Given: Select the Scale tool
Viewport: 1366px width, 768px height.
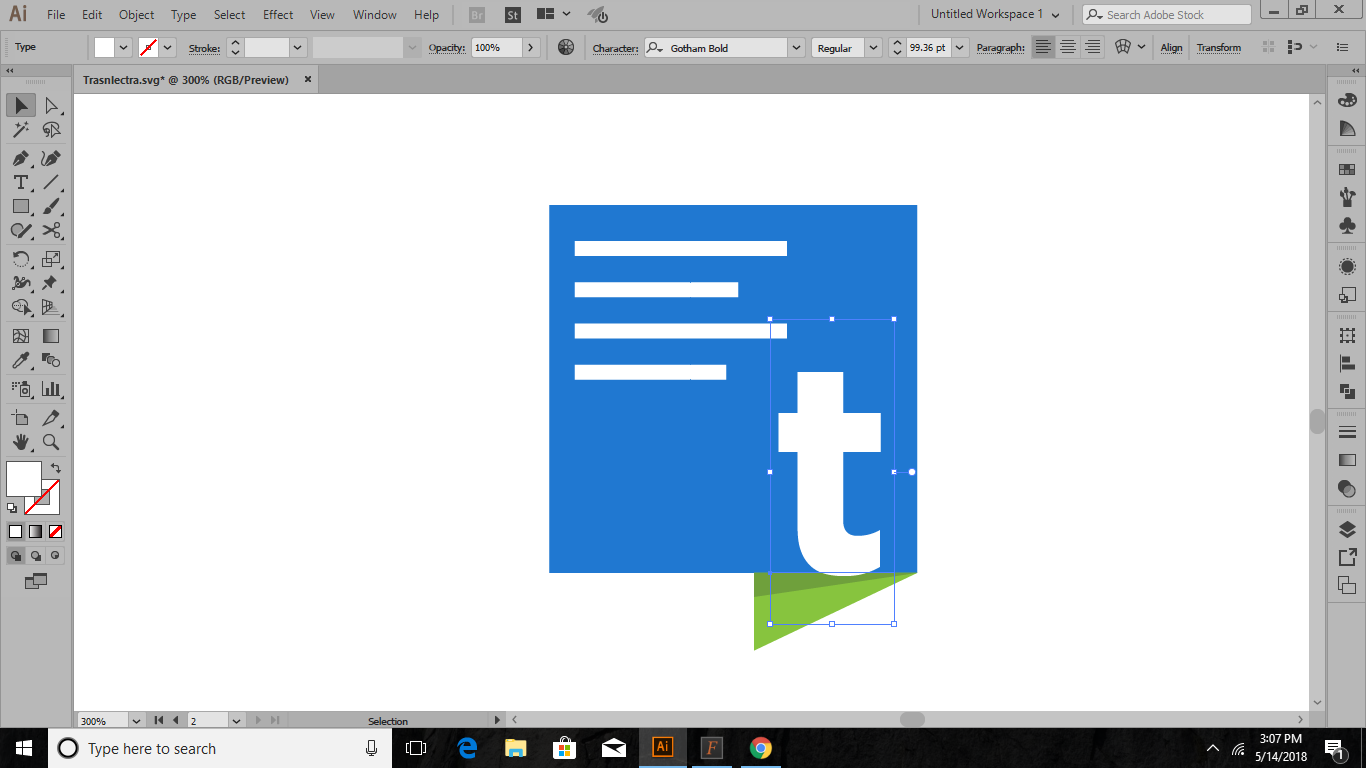Looking at the screenshot, I should [51, 259].
